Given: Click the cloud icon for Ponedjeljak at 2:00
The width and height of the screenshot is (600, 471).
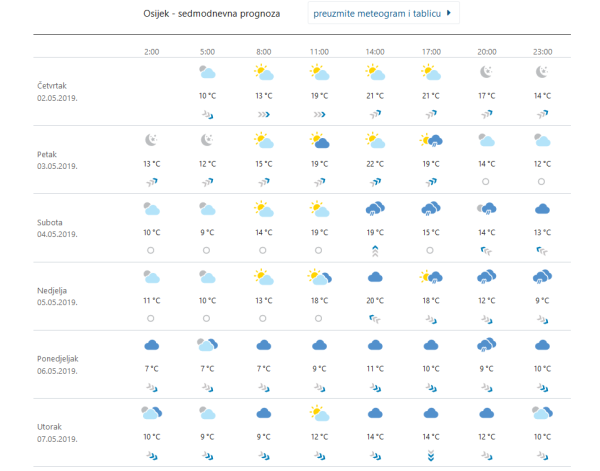Looking at the screenshot, I should click(x=151, y=345).
